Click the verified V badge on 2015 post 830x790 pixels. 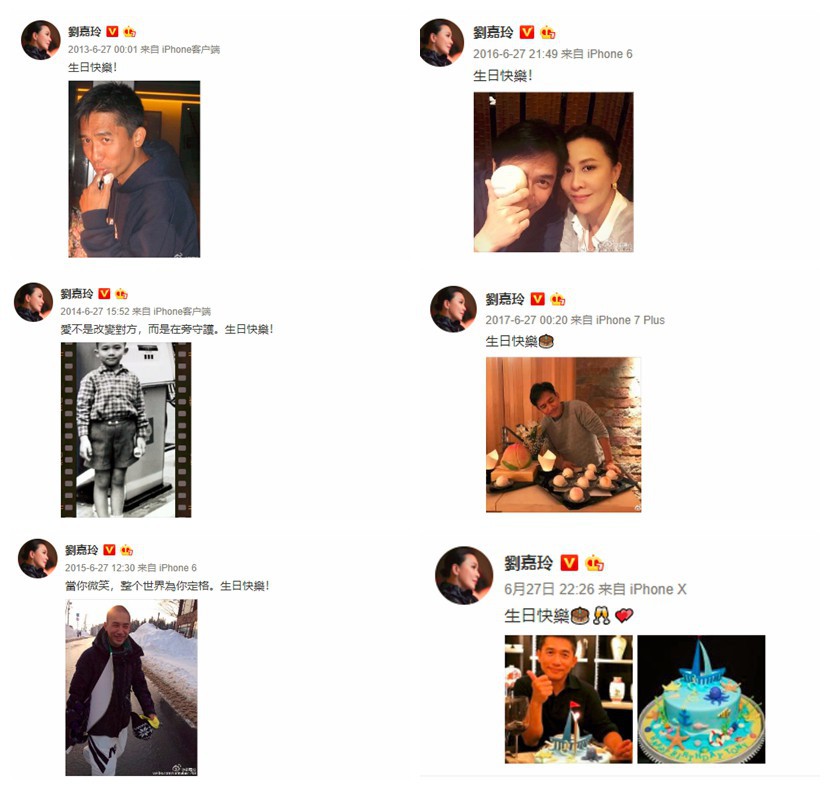109,550
